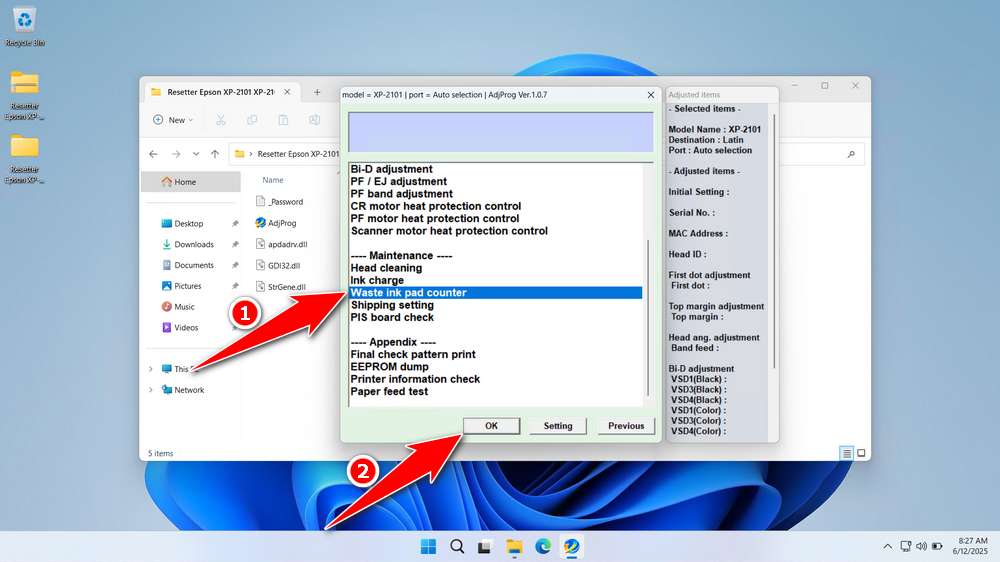
Task: Close the AdjProg dialog window
Action: coord(651,94)
